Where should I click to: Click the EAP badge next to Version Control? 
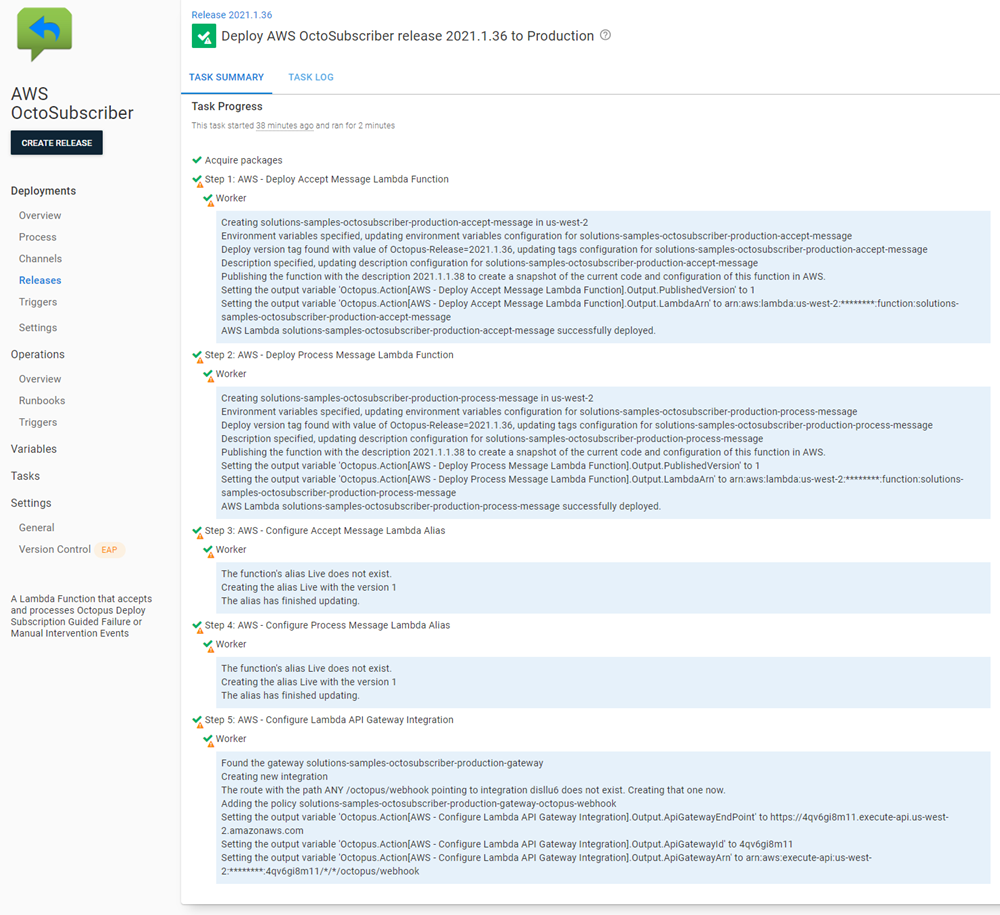109,549
